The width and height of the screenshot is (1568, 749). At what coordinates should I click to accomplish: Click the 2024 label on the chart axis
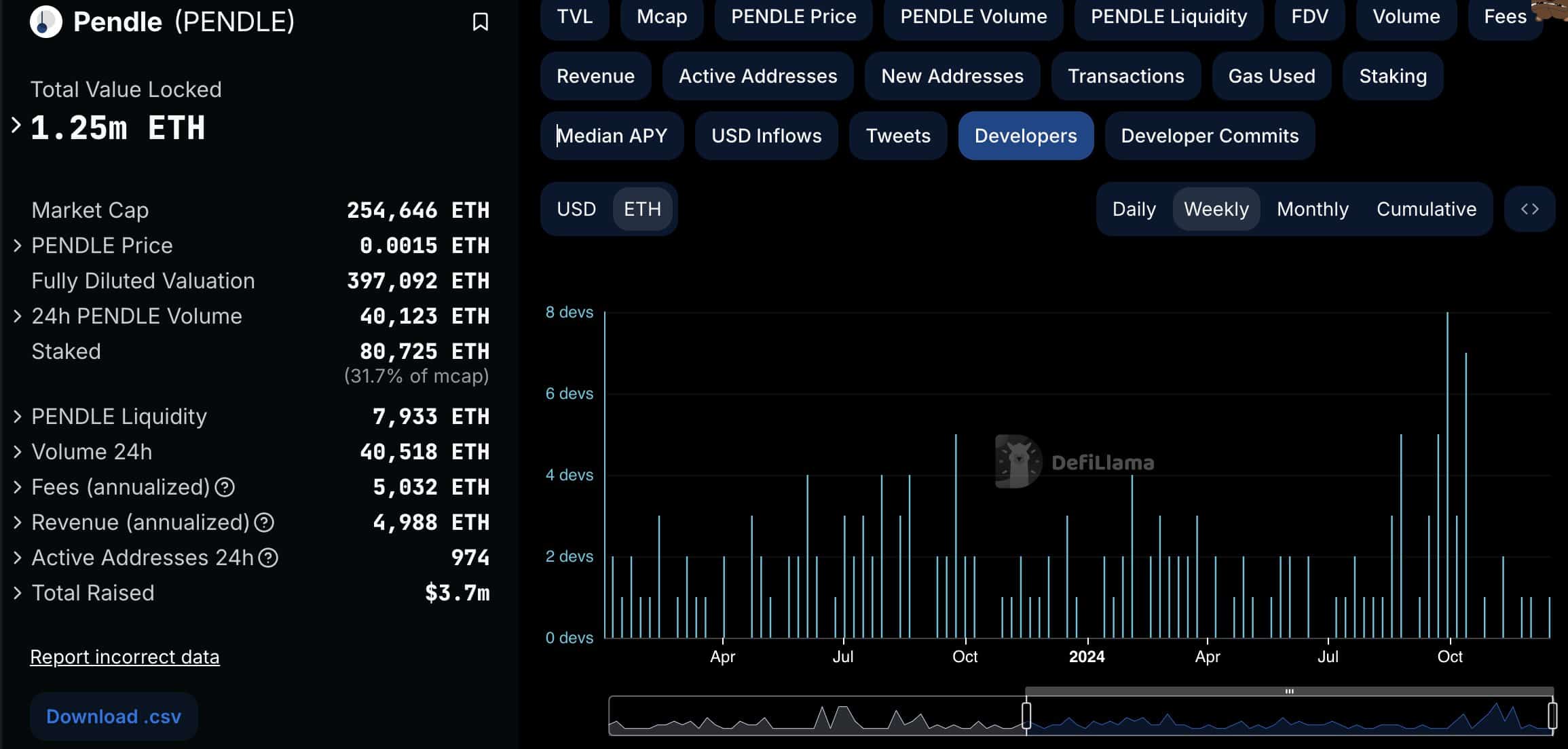pyautogui.click(x=1087, y=657)
